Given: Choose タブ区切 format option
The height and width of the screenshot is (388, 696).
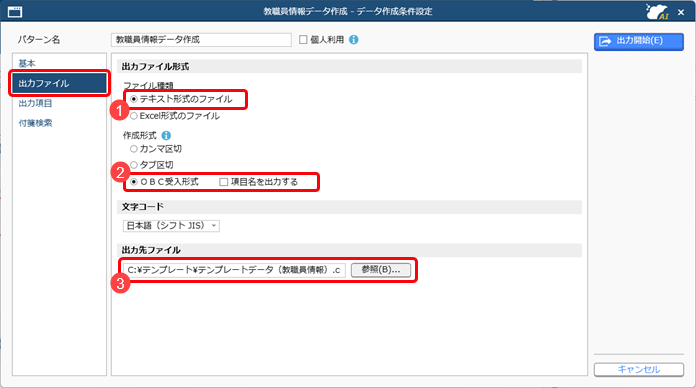Looking at the screenshot, I should click(x=134, y=165).
